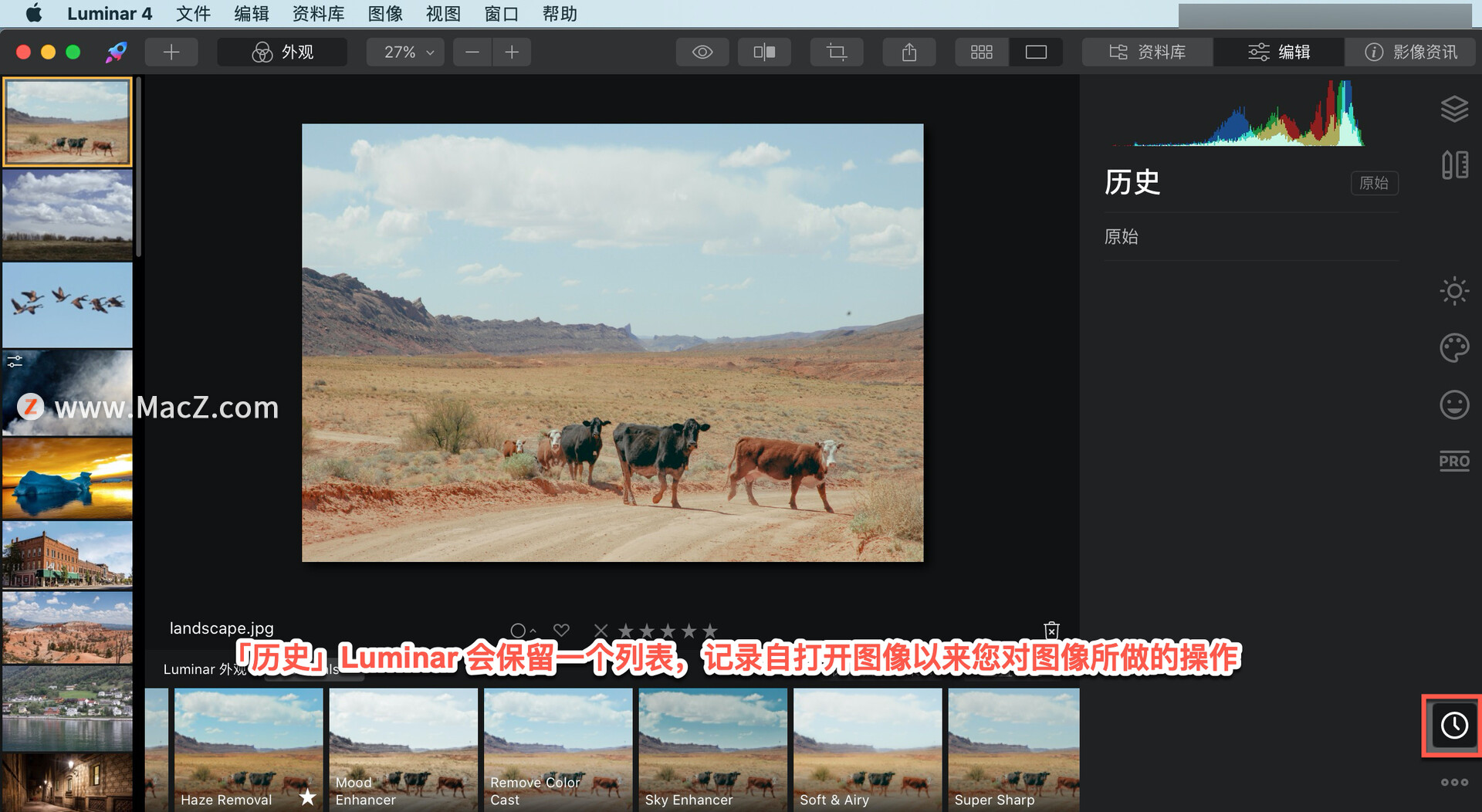Click the add image plus button
The width and height of the screenshot is (1482, 812).
(x=171, y=52)
